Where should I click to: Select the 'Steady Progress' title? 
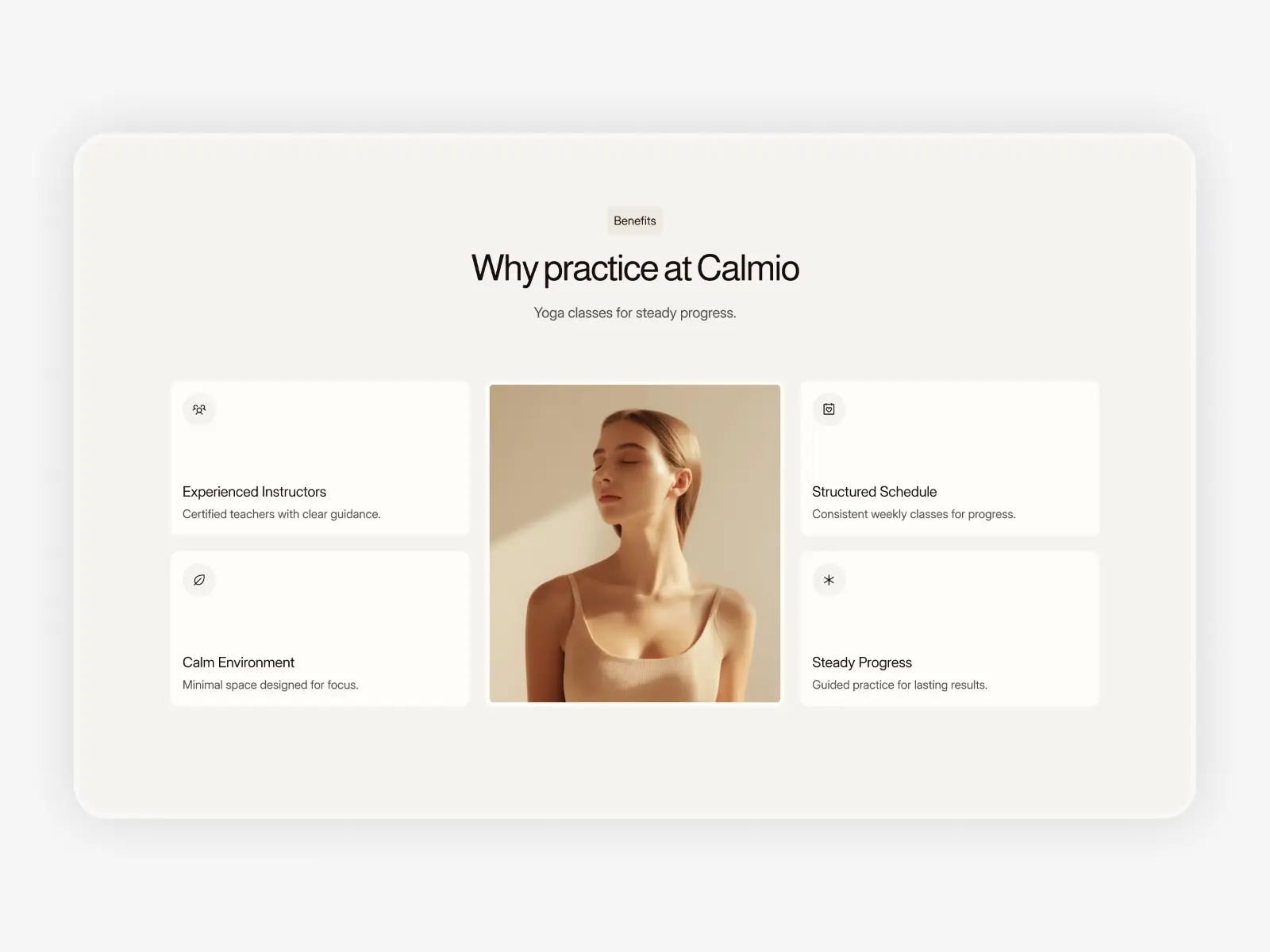pyautogui.click(x=862, y=662)
